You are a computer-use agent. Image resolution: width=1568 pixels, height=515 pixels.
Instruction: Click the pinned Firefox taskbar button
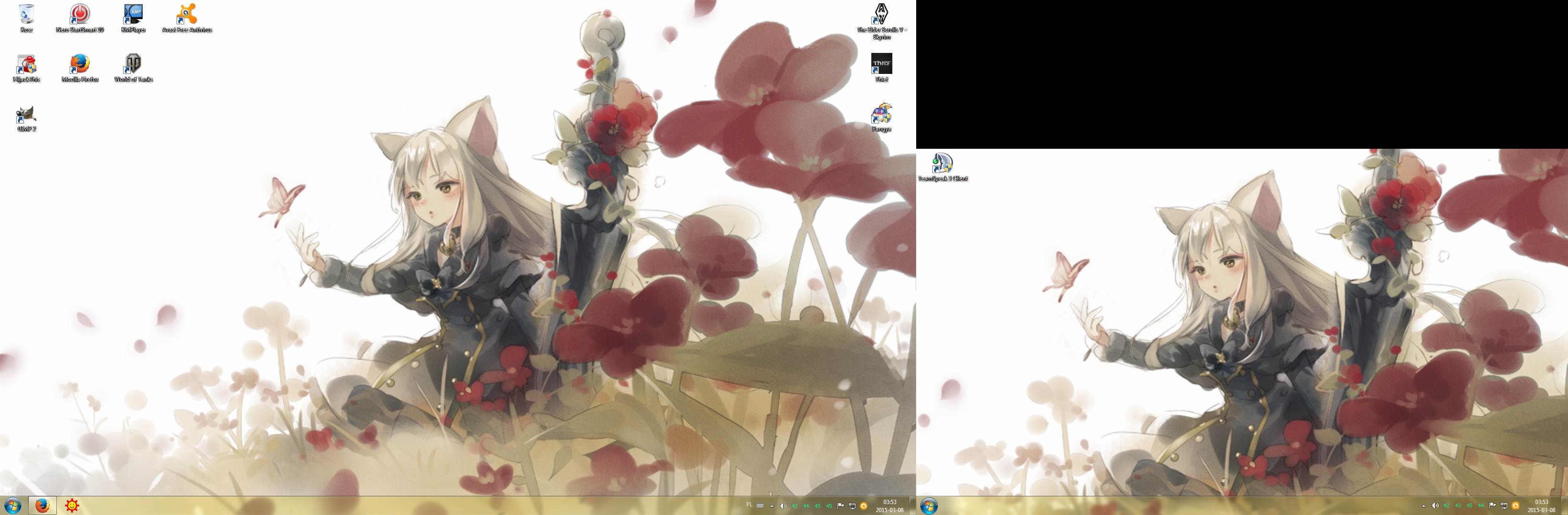42,505
